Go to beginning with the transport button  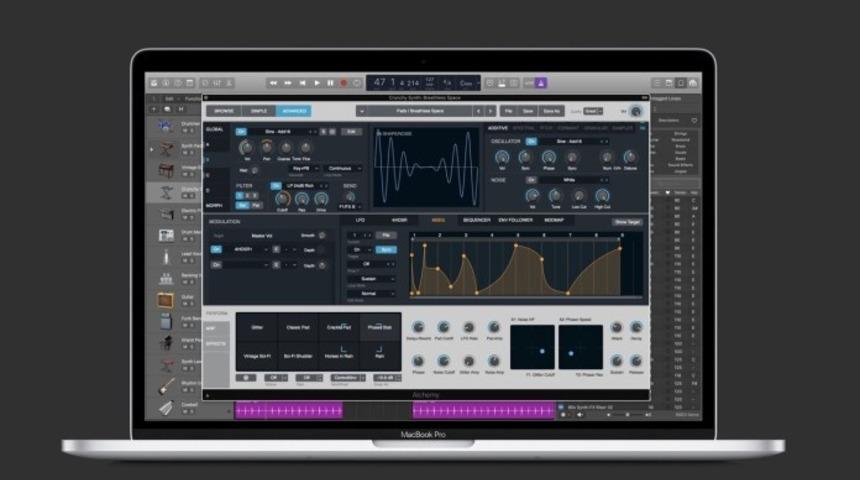(x=302, y=83)
